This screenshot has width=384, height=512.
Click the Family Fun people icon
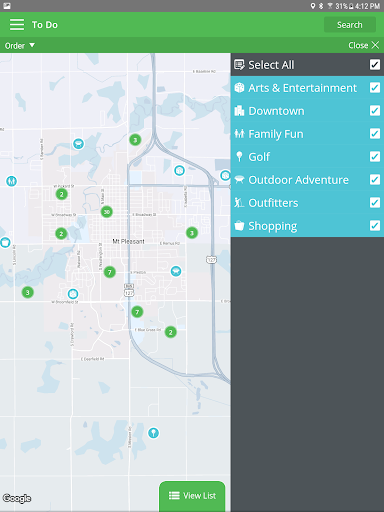(x=239, y=134)
